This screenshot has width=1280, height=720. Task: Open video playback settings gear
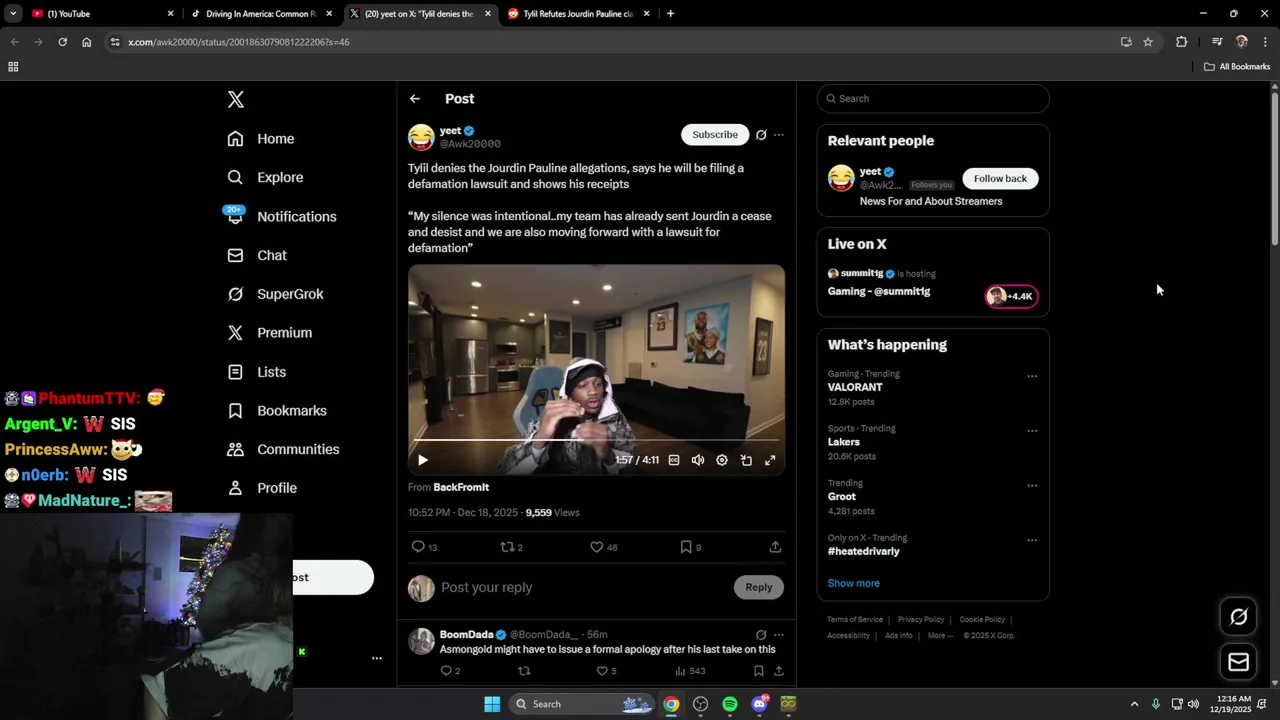coord(722,460)
